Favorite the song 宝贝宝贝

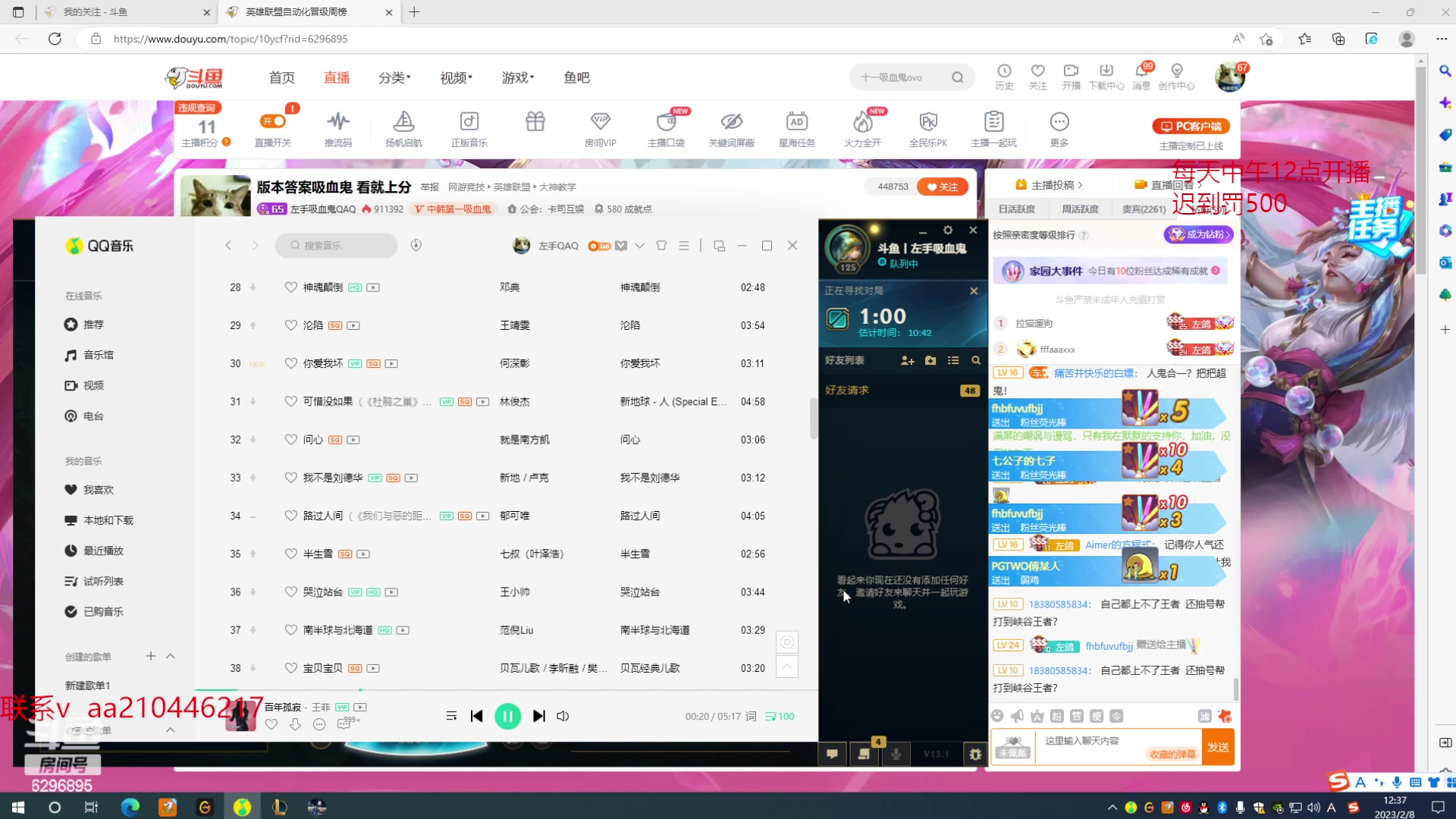(290, 668)
